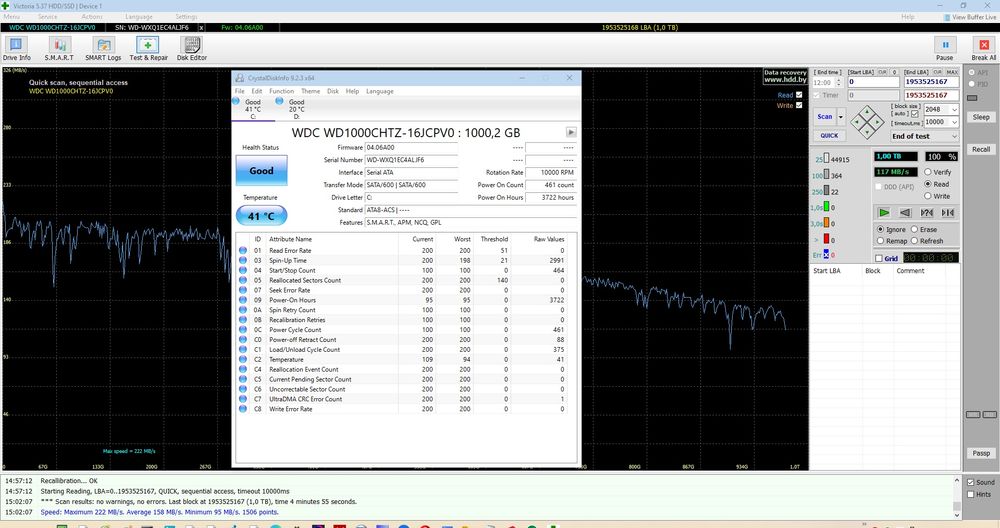Click the Sleep button
The height and width of the screenshot is (528, 1000).
coord(981,117)
